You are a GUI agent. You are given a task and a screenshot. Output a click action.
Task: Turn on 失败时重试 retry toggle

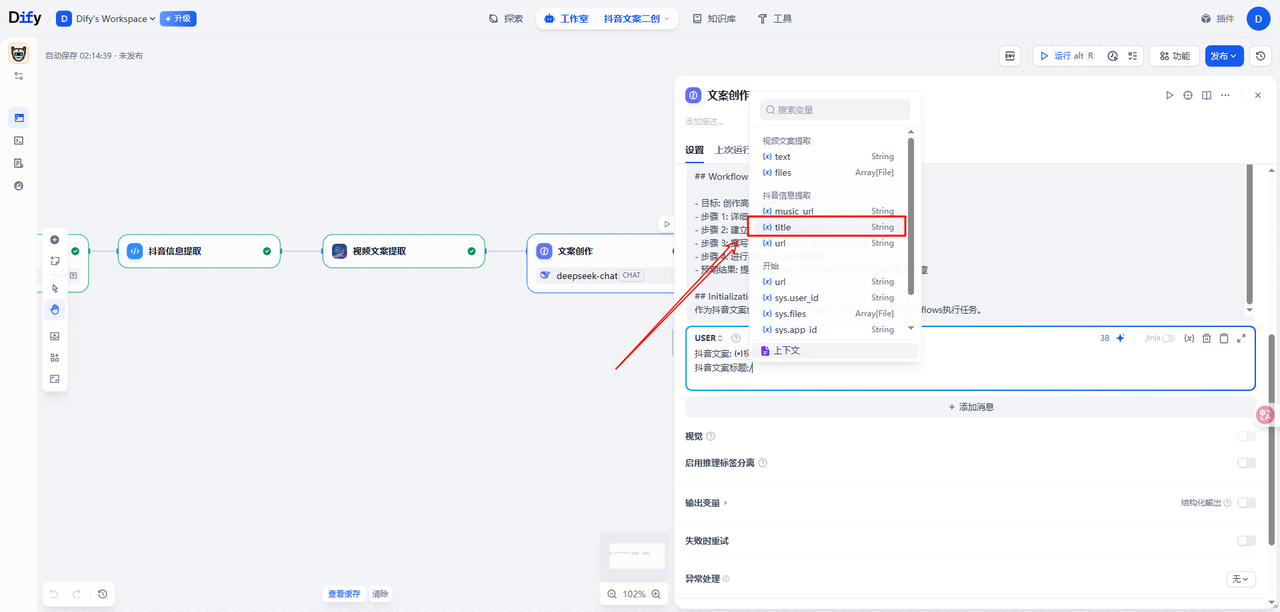tap(1246, 541)
